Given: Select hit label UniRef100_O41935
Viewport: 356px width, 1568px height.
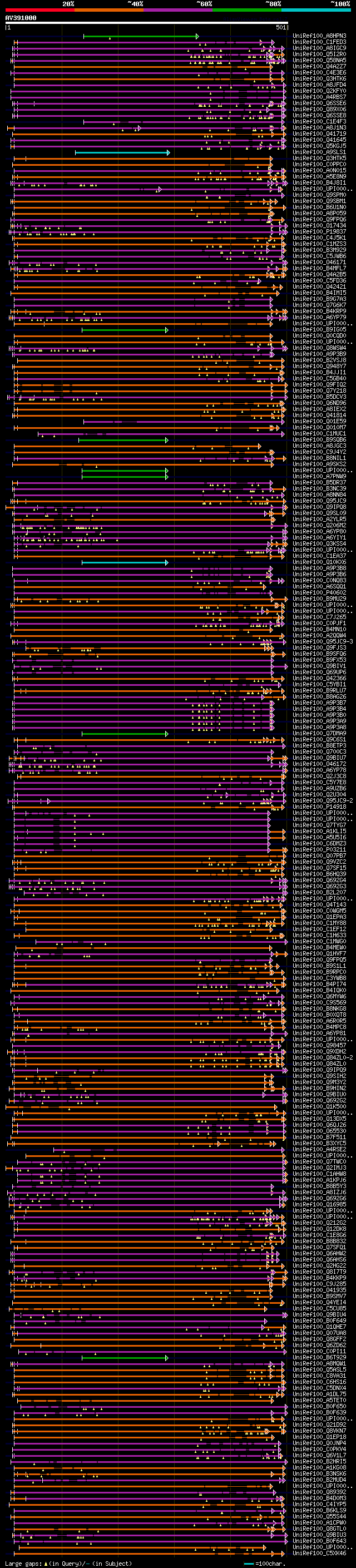Looking at the screenshot, I should [319, 1290].
